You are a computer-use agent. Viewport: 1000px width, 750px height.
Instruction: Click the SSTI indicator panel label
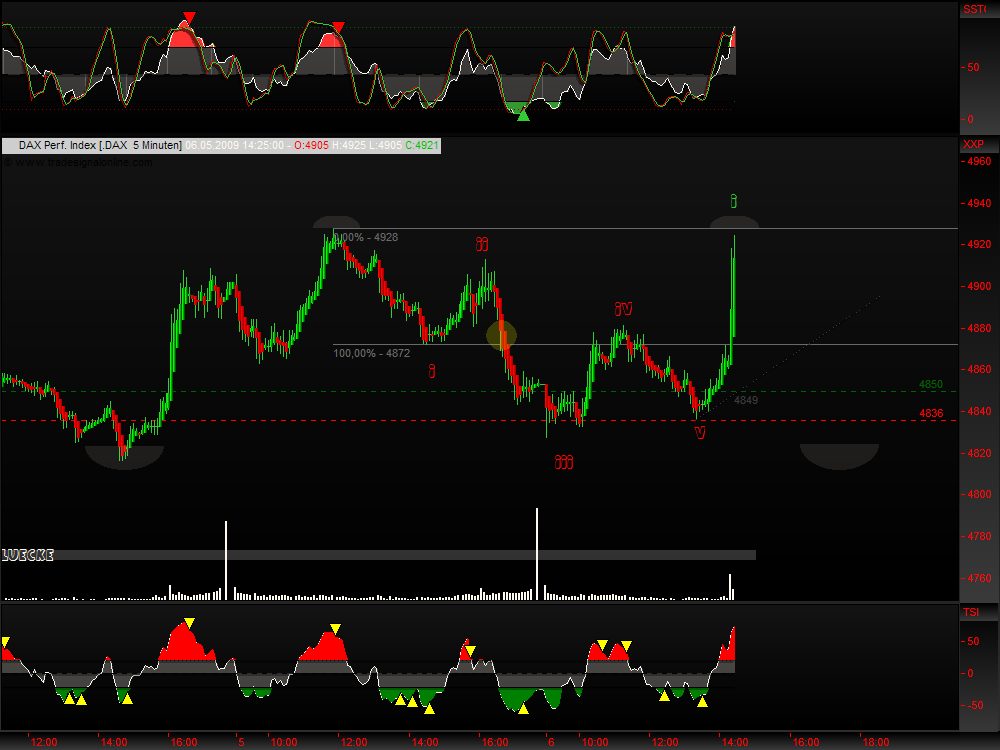[x=974, y=9]
